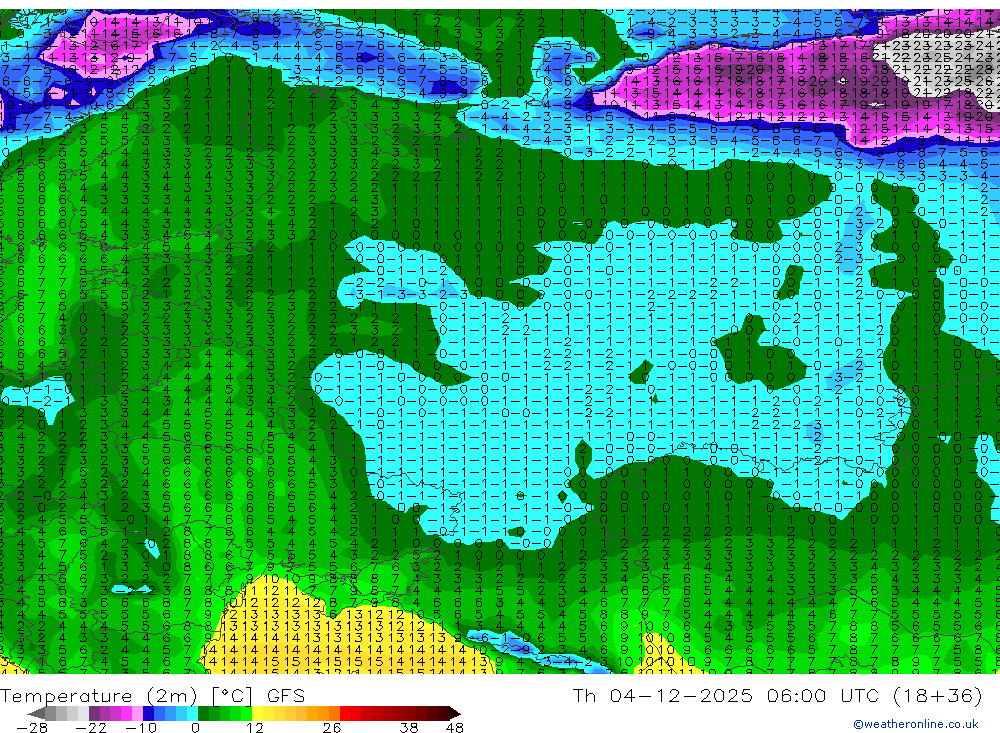The image size is (1000, 733).
Task: Click the "-10" legend label
Action: pos(141,728)
